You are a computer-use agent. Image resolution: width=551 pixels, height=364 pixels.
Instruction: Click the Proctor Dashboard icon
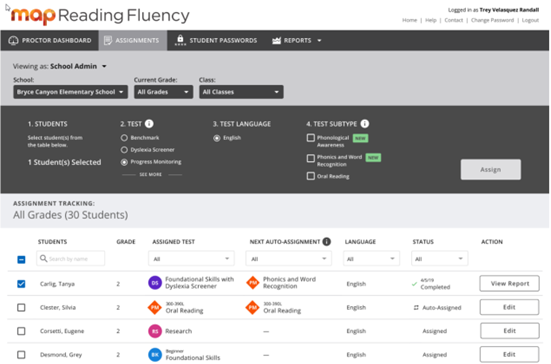13,40
